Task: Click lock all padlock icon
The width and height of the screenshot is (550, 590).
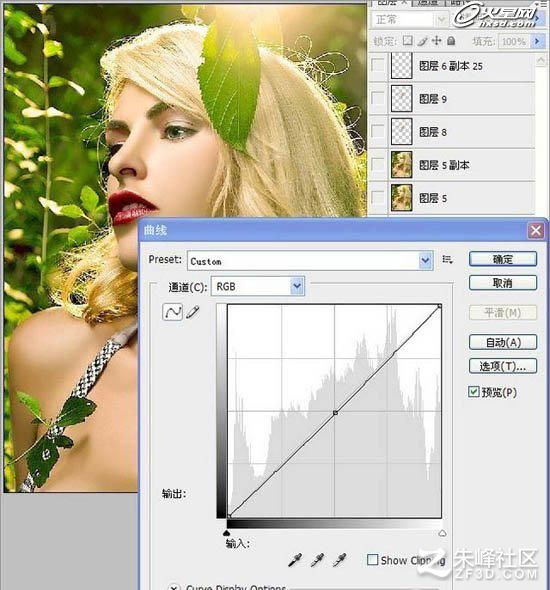Action: (451, 40)
